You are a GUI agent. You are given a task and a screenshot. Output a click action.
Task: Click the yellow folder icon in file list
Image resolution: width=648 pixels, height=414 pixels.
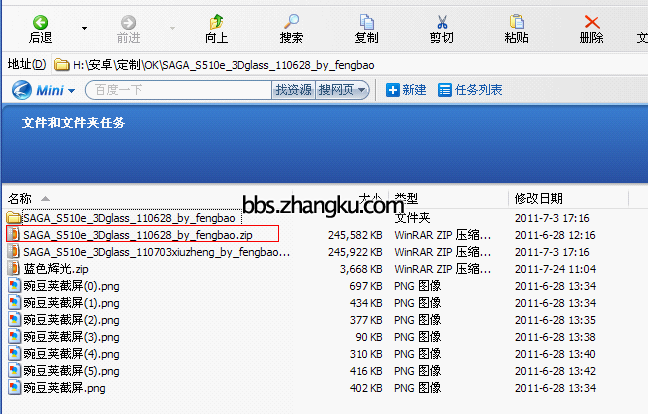coord(14,217)
